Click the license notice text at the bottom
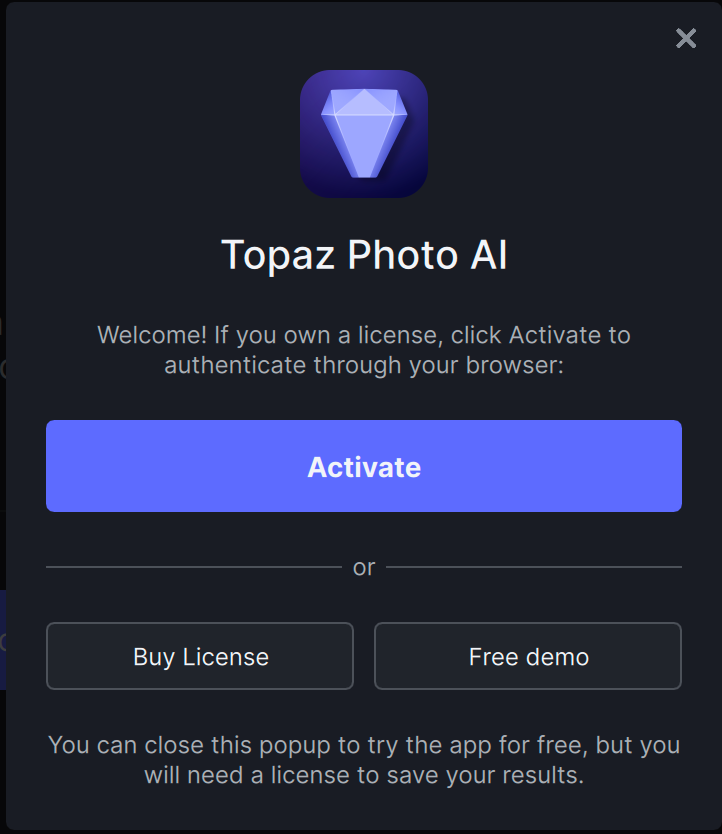Image resolution: width=722 pixels, height=834 pixels. 364,759
